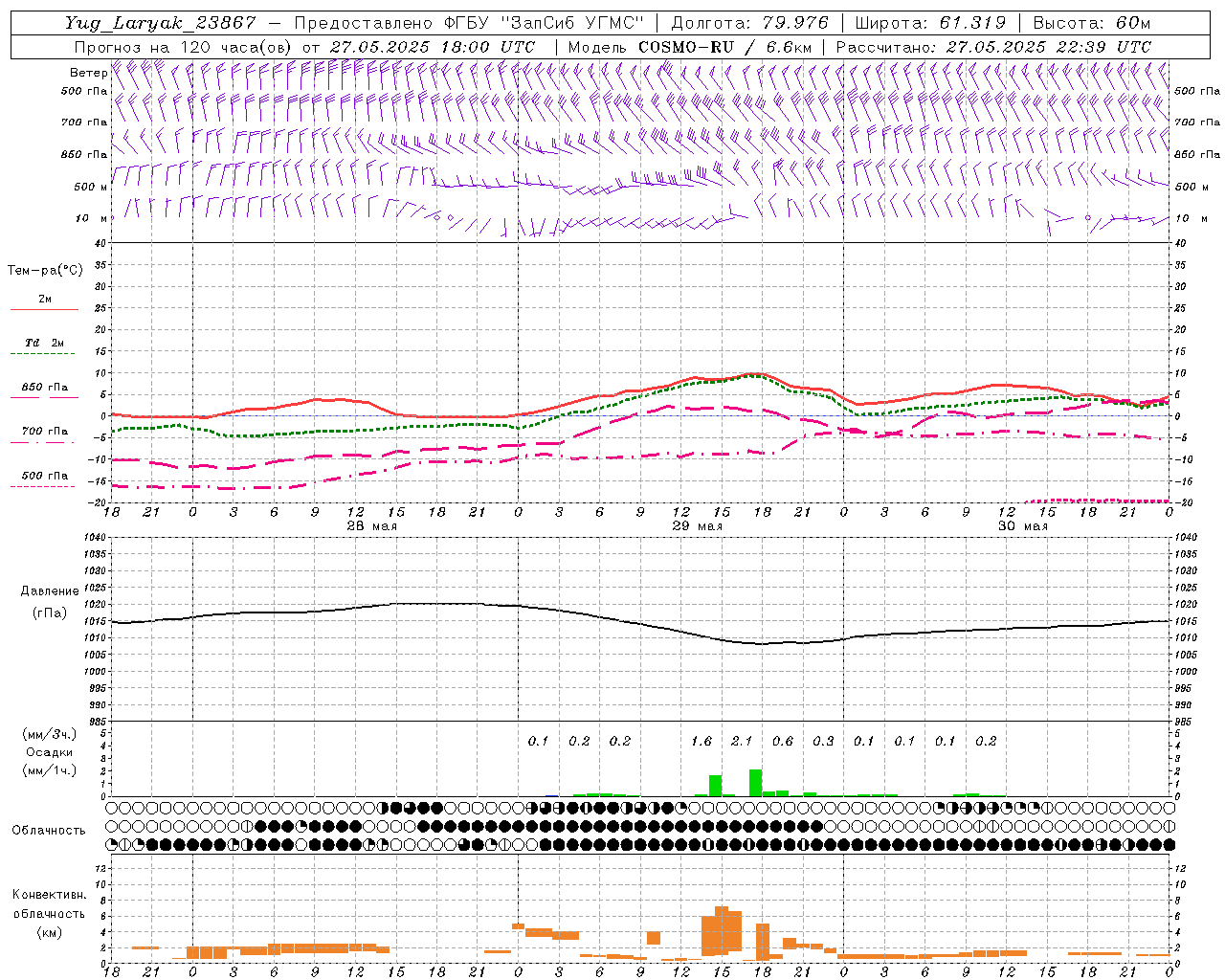1225x980 pixels.
Task: Click the '(мм/1ч.)' precipitation unit label
Action: tap(49, 770)
